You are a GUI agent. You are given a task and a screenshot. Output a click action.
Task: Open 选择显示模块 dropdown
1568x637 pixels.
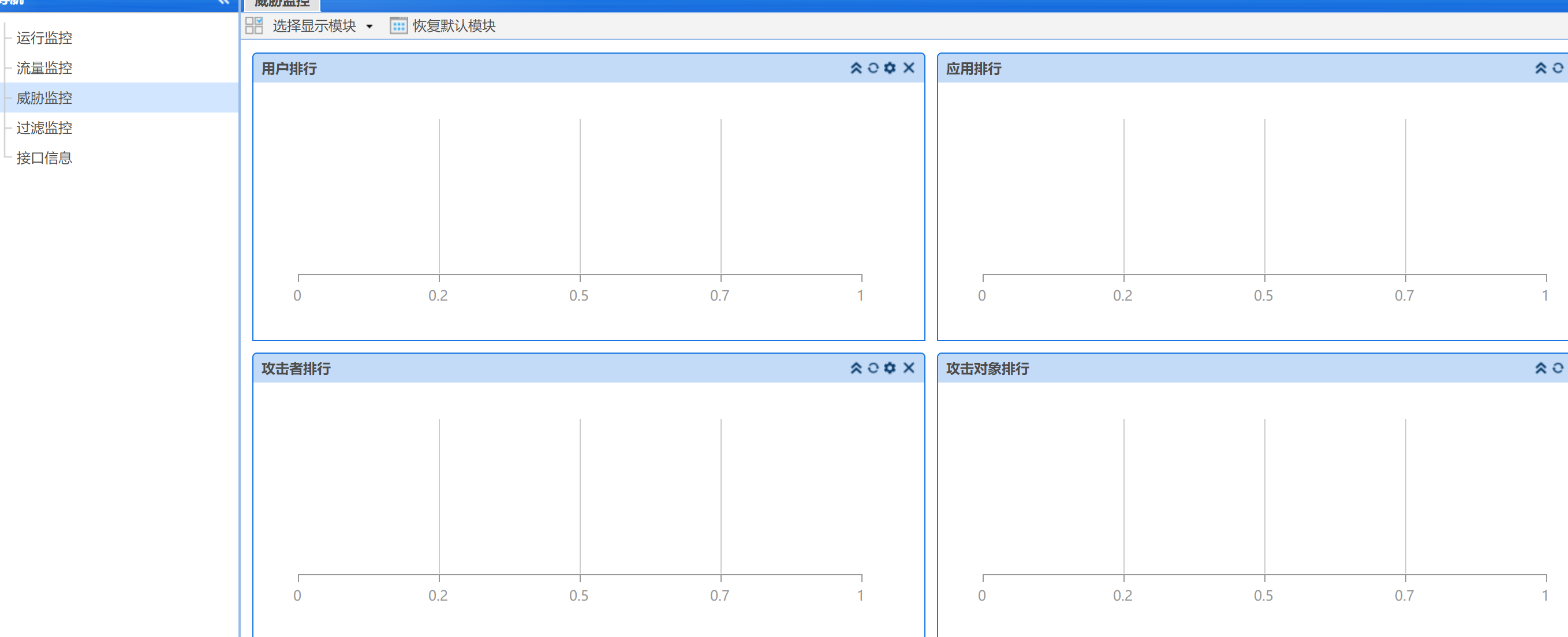pos(322,26)
